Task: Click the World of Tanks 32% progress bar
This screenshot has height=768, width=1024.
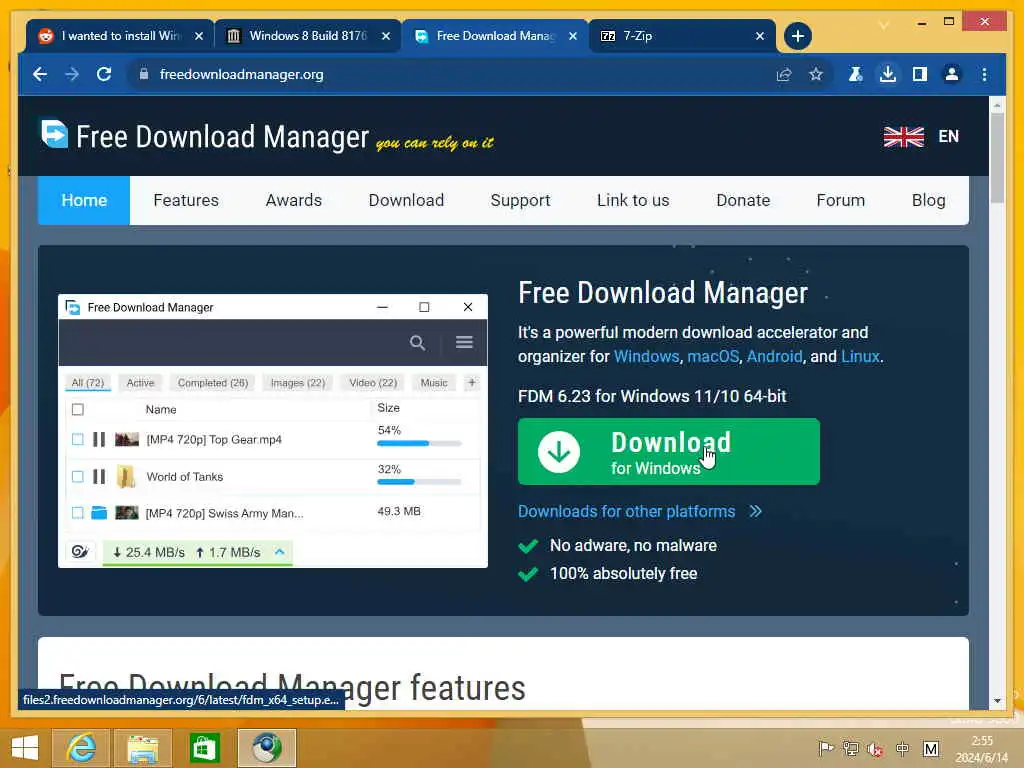Action: point(419,482)
